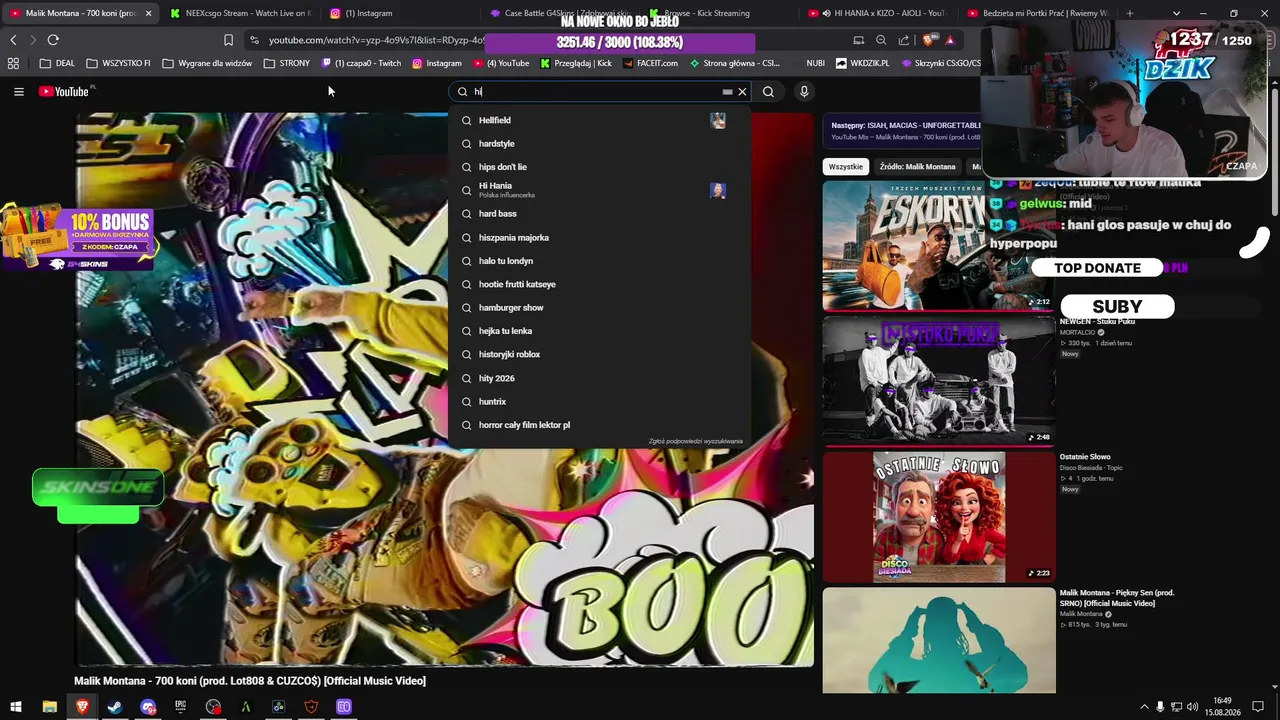
Task: Reload the page with the refresh icon
Action: tap(53, 40)
